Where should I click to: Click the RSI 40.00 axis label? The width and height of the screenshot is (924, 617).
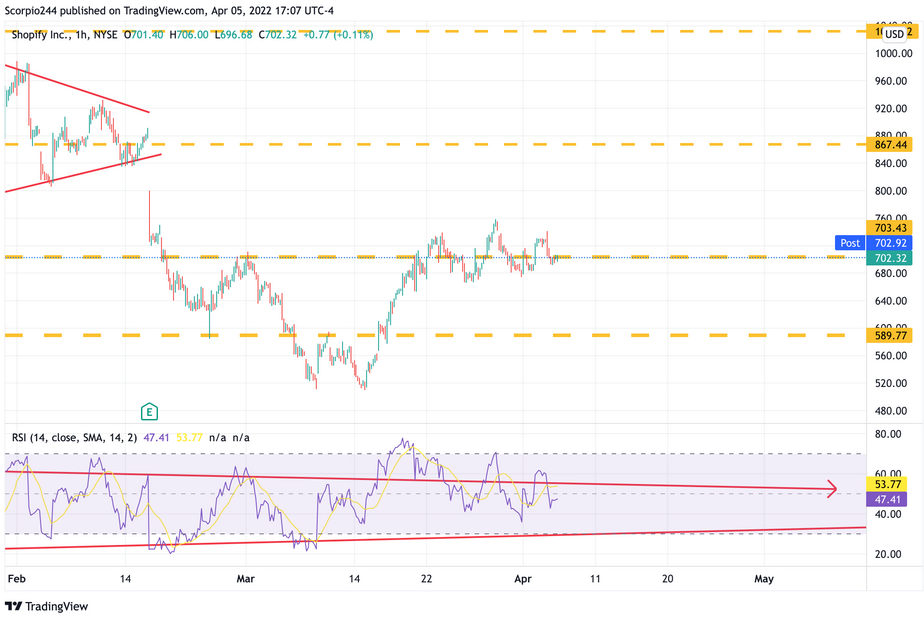pyautogui.click(x=888, y=514)
